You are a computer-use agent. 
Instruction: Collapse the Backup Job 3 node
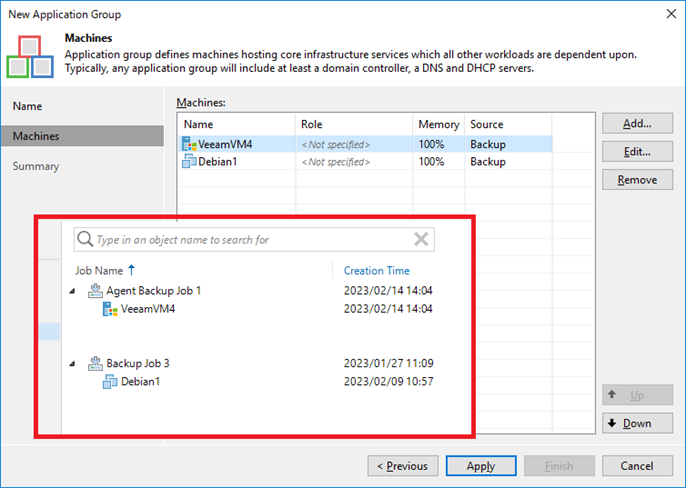[x=73, y=364]
